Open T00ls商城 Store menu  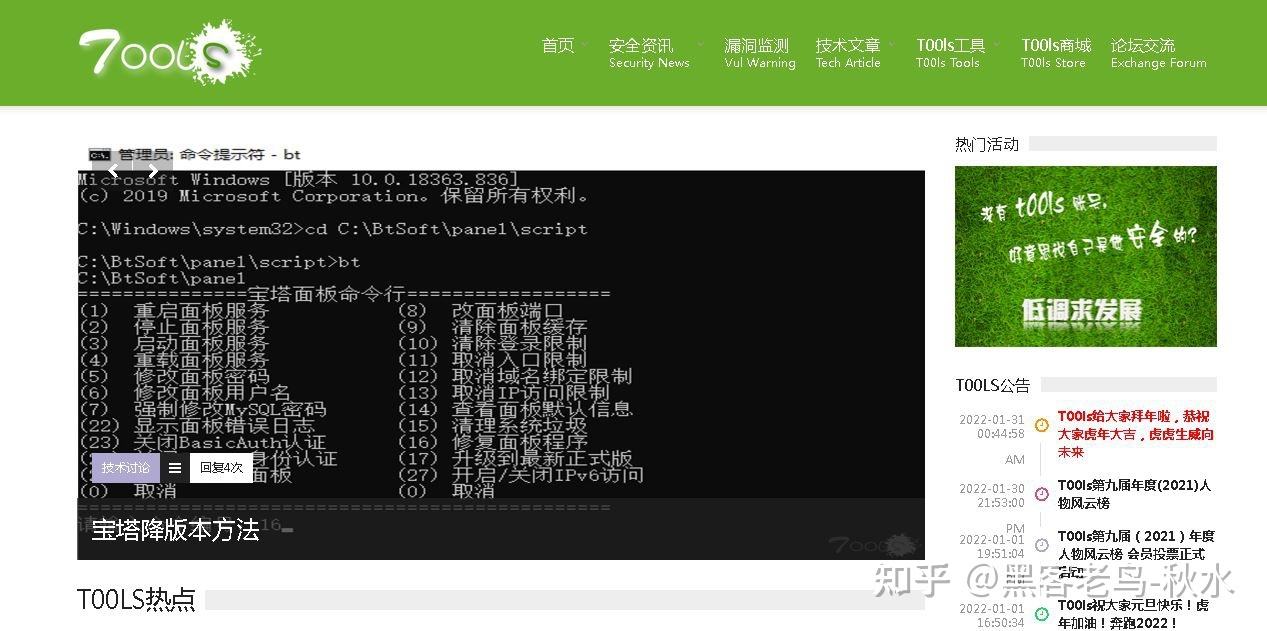click(x=1055, y=53)
